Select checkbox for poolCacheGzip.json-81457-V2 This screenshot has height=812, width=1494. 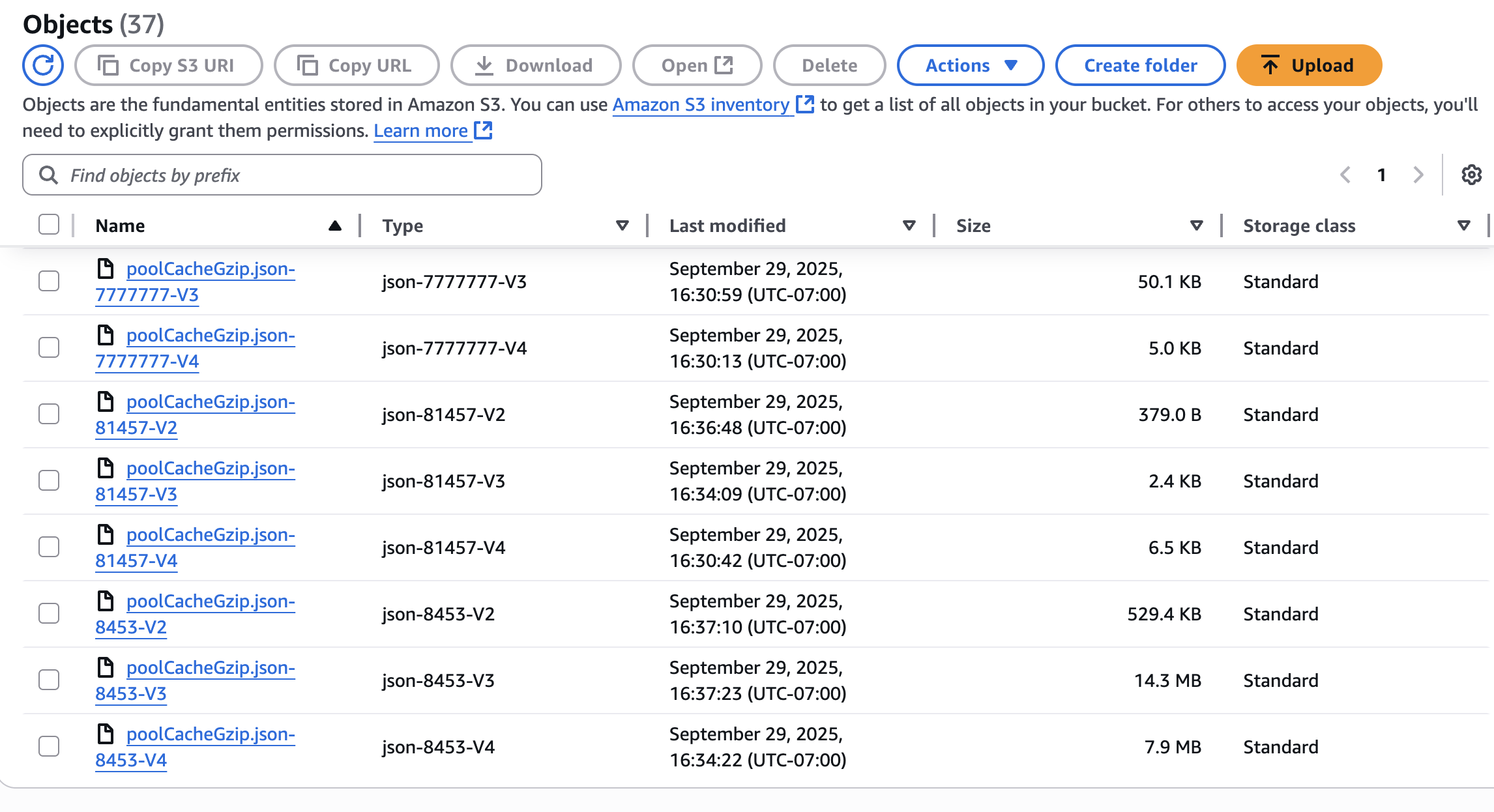pyautogui.click(x=49, y=414)
